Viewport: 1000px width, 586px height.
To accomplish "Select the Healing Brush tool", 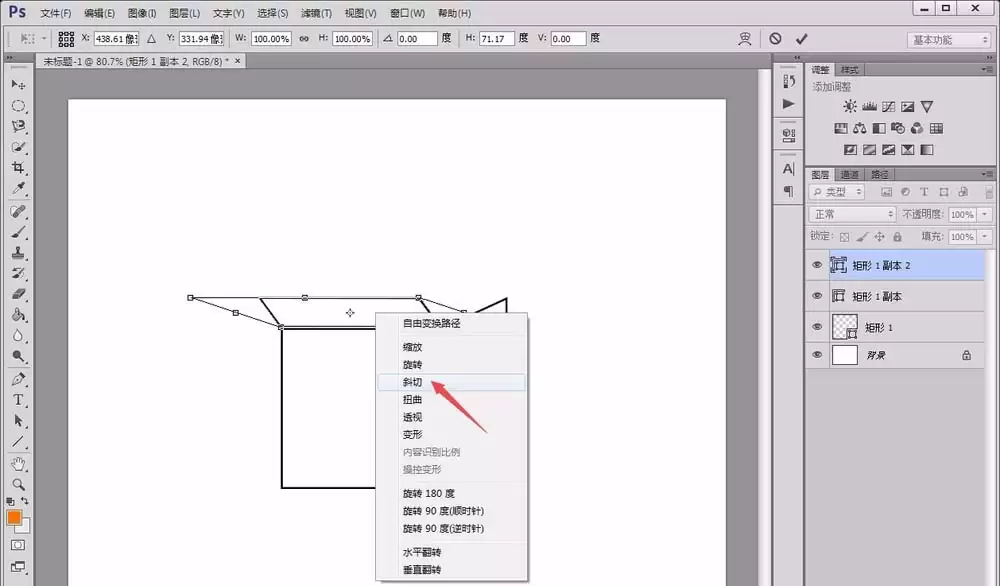I will [x=18, y=211].
